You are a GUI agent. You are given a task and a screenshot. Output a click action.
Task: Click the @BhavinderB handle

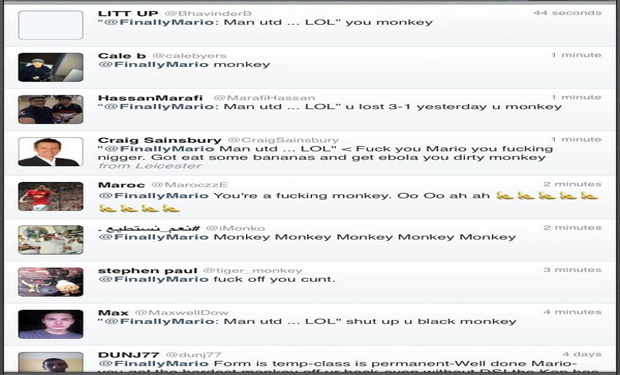tap(208, 13)
